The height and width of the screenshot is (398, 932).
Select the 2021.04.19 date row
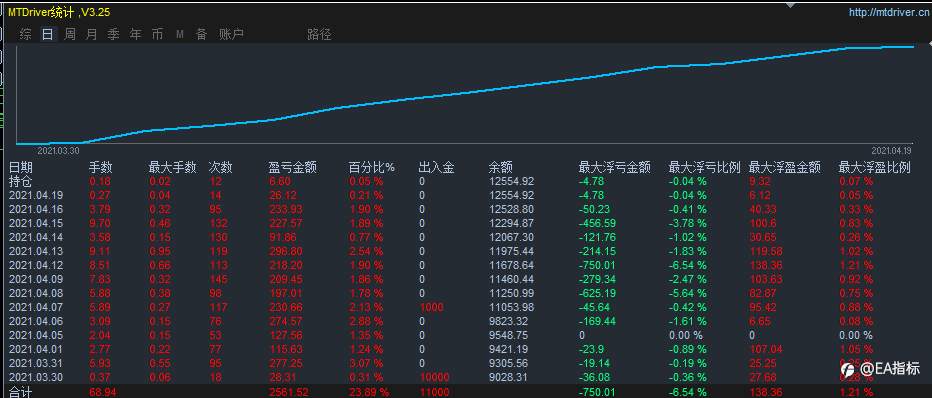click(x=36, y=195)
